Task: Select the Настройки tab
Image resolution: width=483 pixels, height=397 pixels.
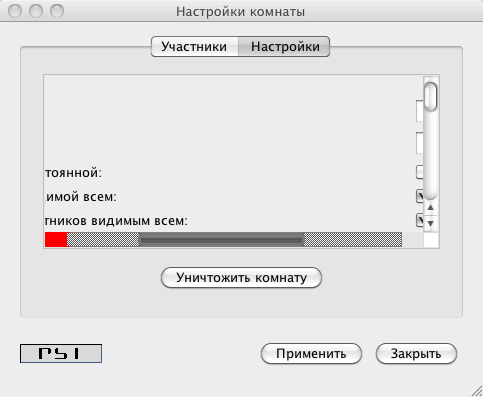Action: click(284, 46)
